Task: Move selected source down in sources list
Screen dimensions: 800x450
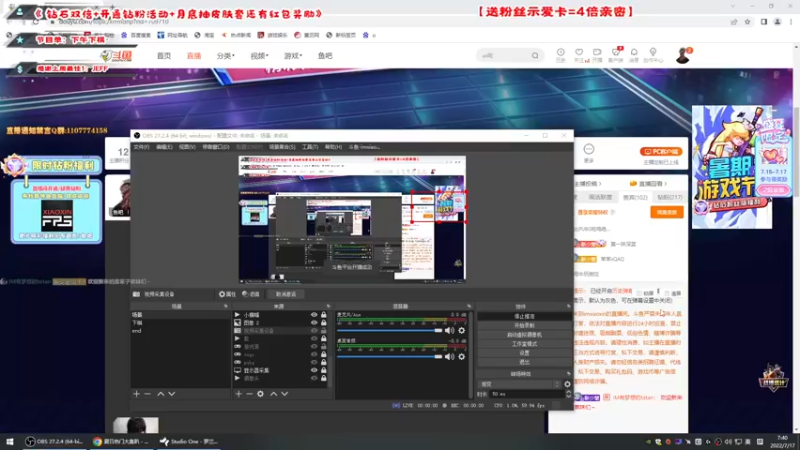Action: tap(285, 394)
